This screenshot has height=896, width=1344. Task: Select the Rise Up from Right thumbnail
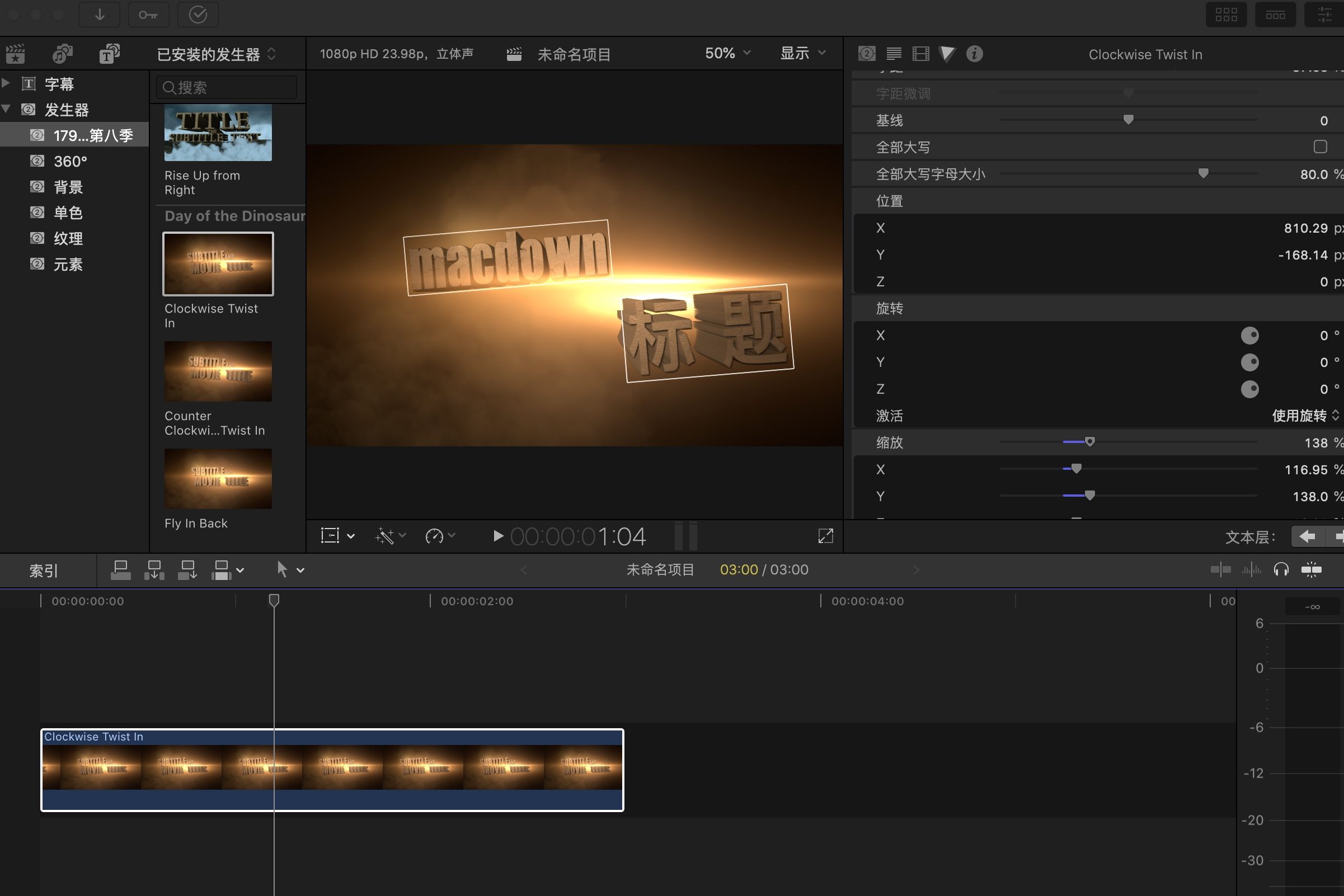pos(218,132)
